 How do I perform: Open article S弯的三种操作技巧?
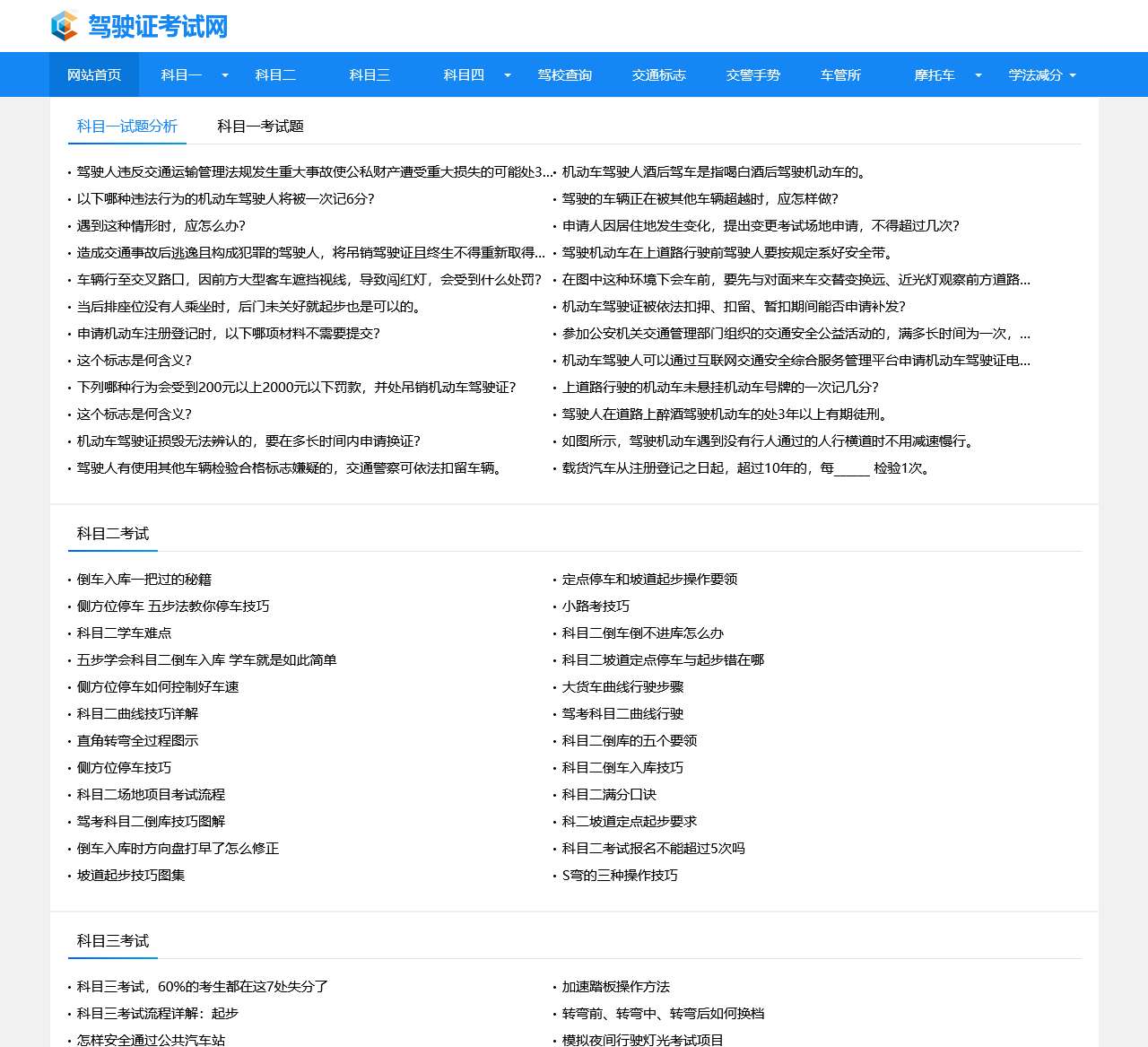[620, 876]
